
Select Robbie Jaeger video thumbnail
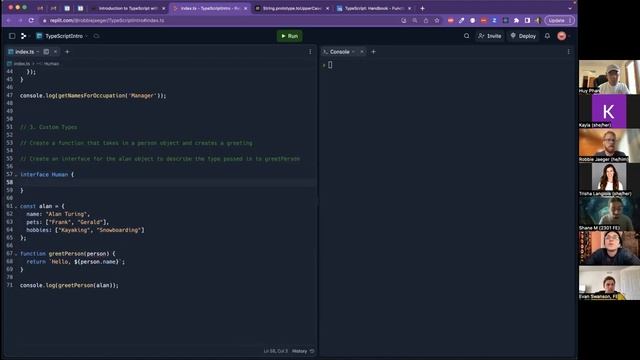[x=609, y=145]
